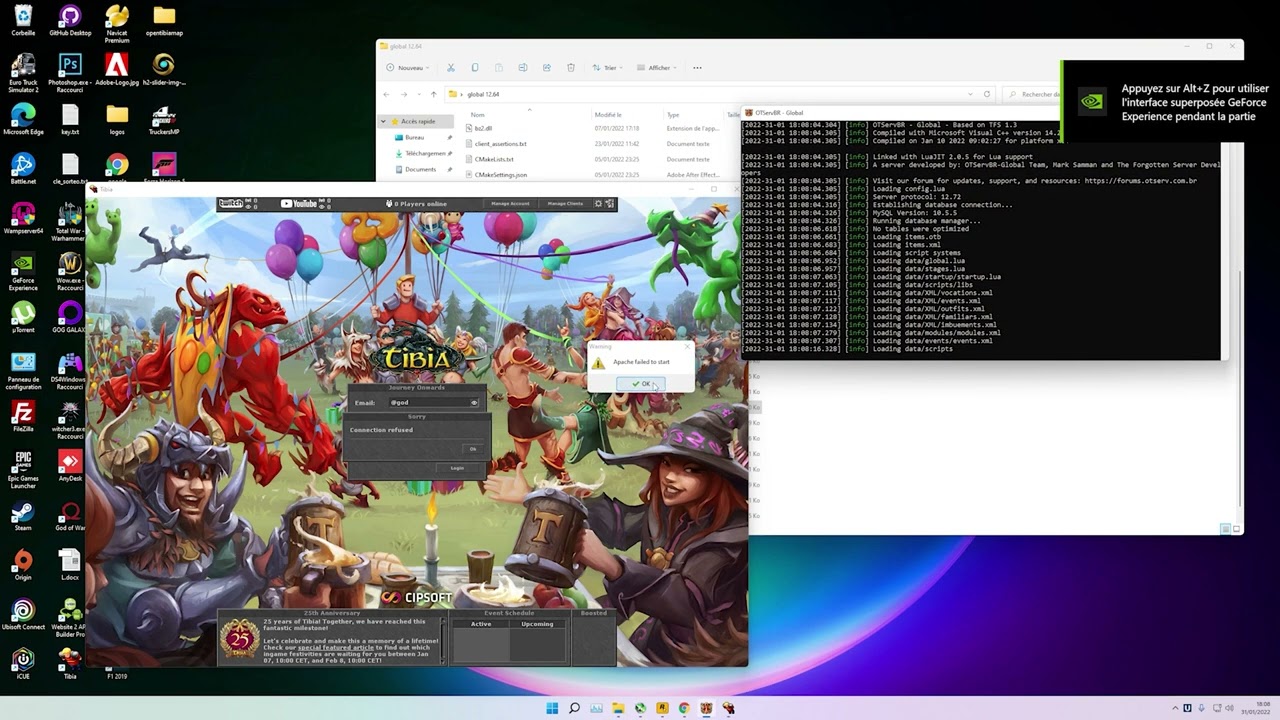Click the Delete trash icon in Explorer
1280x720 pixels.
[x=571, y=68]
